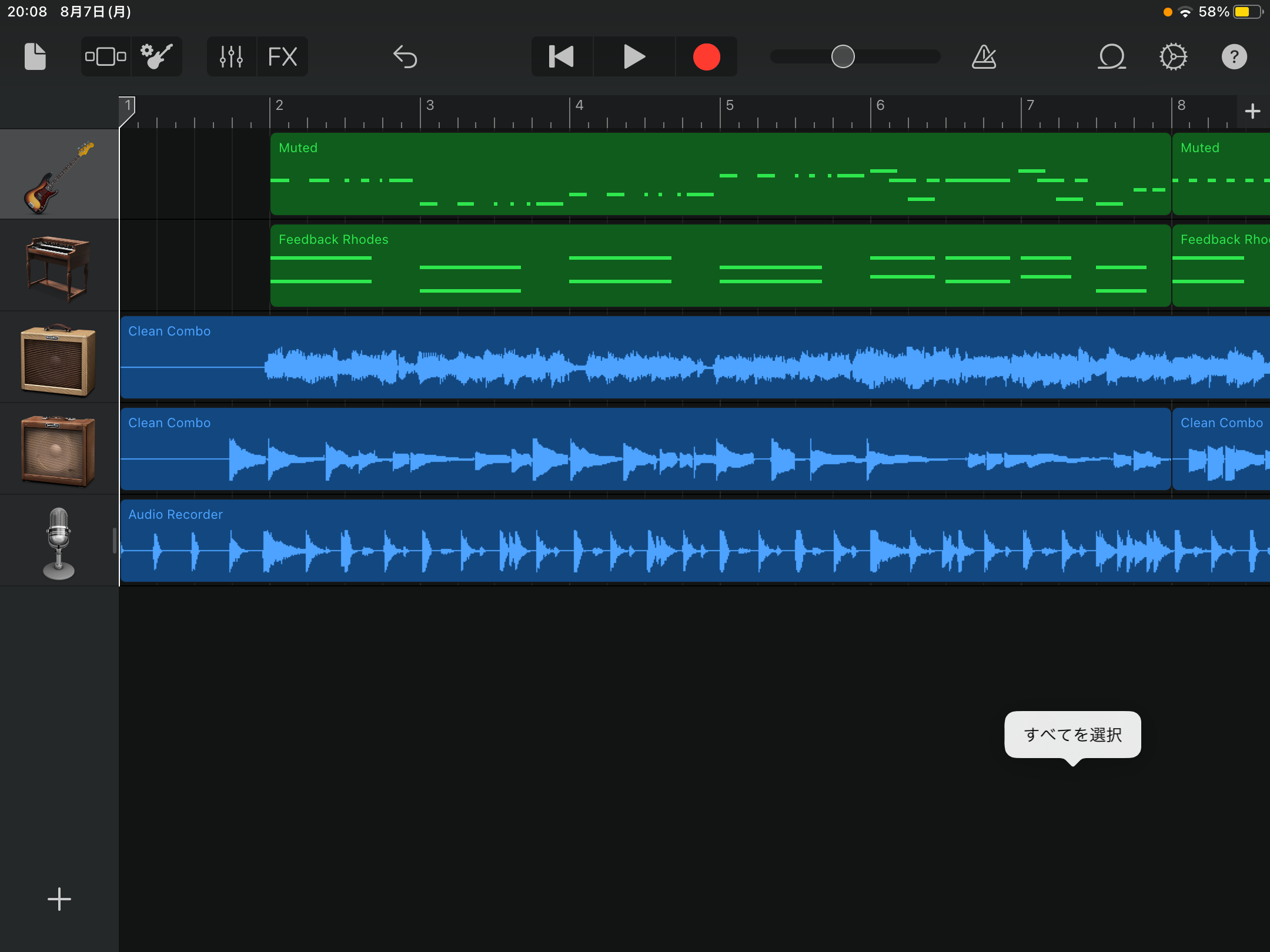Toggle the metronome
This screenshot has height=952, width=1270.
click(984, 57)
